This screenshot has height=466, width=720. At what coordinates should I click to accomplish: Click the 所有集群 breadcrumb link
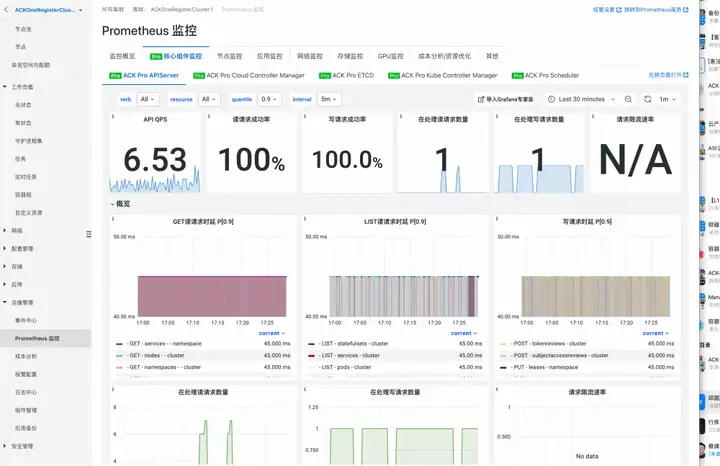pos(112,9)
